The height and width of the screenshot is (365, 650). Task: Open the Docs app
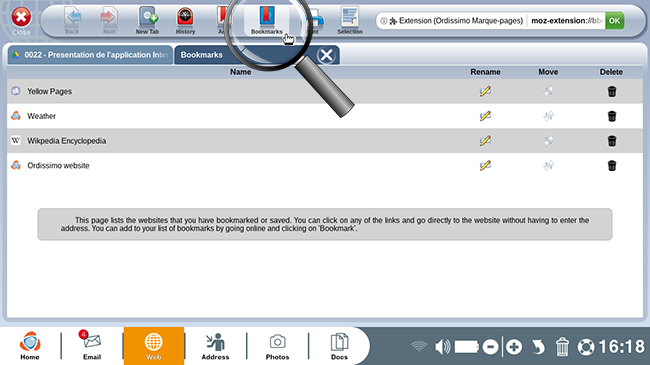click(x=339, y=346)
